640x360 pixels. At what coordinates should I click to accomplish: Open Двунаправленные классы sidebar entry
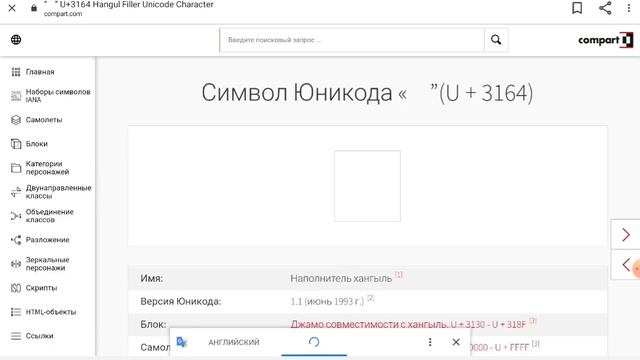pyautogui.click(x=58, y=192)
